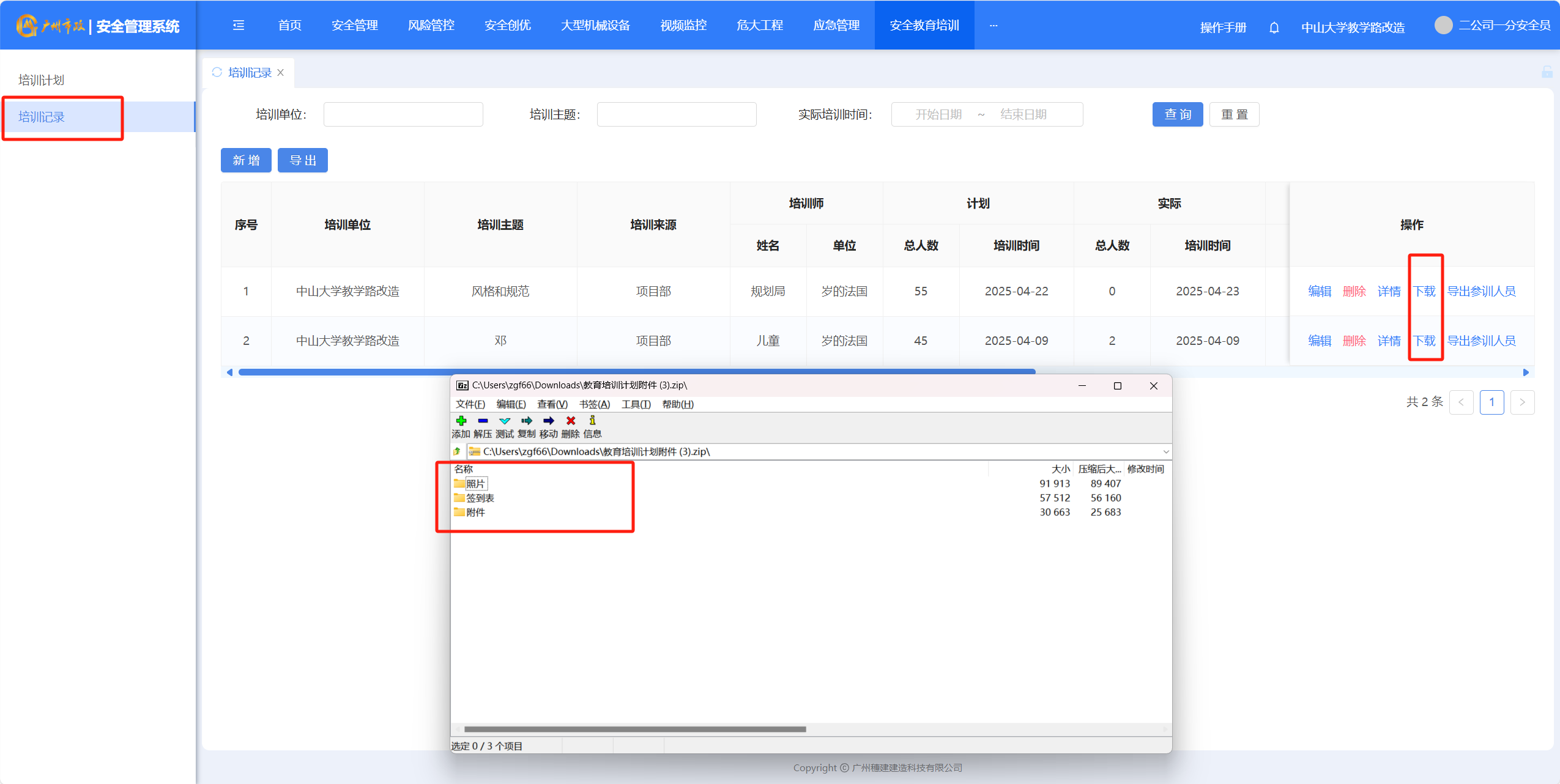Screen dimensions: 1560x784
Task: Click the 7-Zip Delete (删除) red X icon
Action: coord(570,421)
